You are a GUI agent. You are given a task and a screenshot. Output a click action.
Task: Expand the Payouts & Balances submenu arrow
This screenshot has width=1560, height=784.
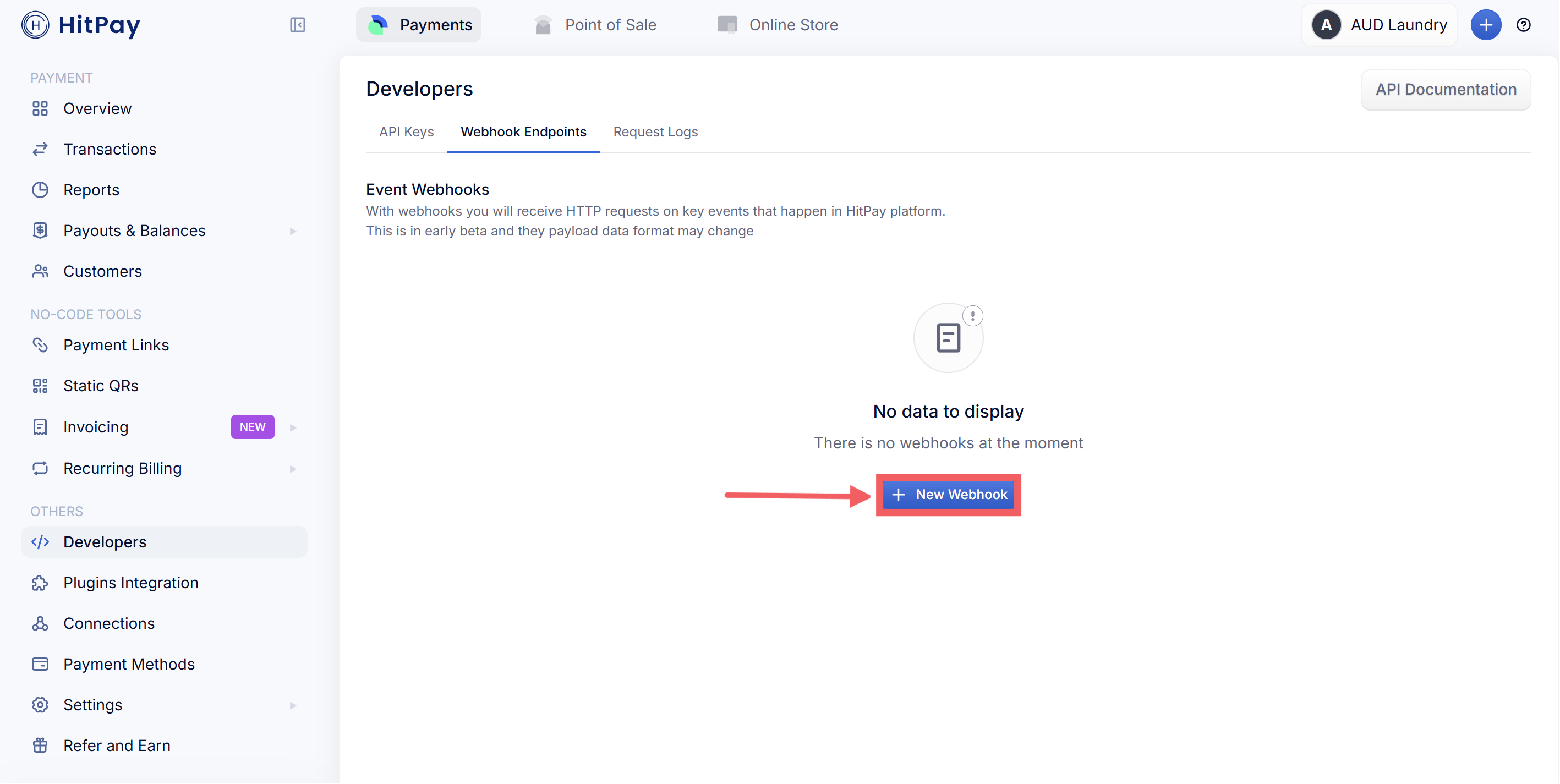tap(293, 231)
